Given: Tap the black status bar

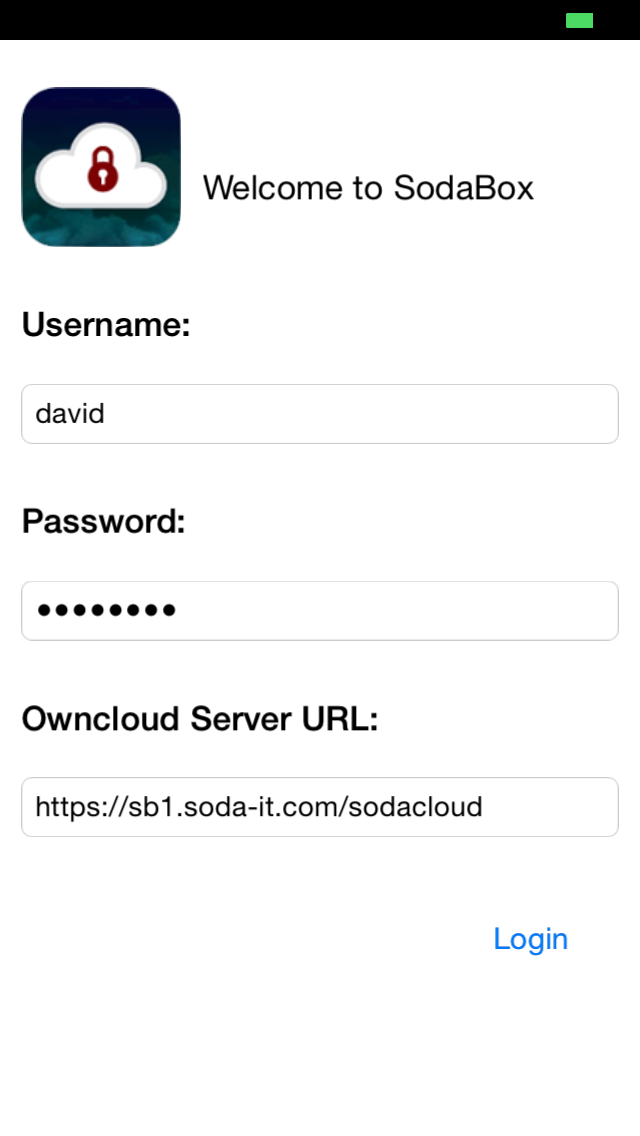Looking at the screenshot, I should [x=320, y=20].
